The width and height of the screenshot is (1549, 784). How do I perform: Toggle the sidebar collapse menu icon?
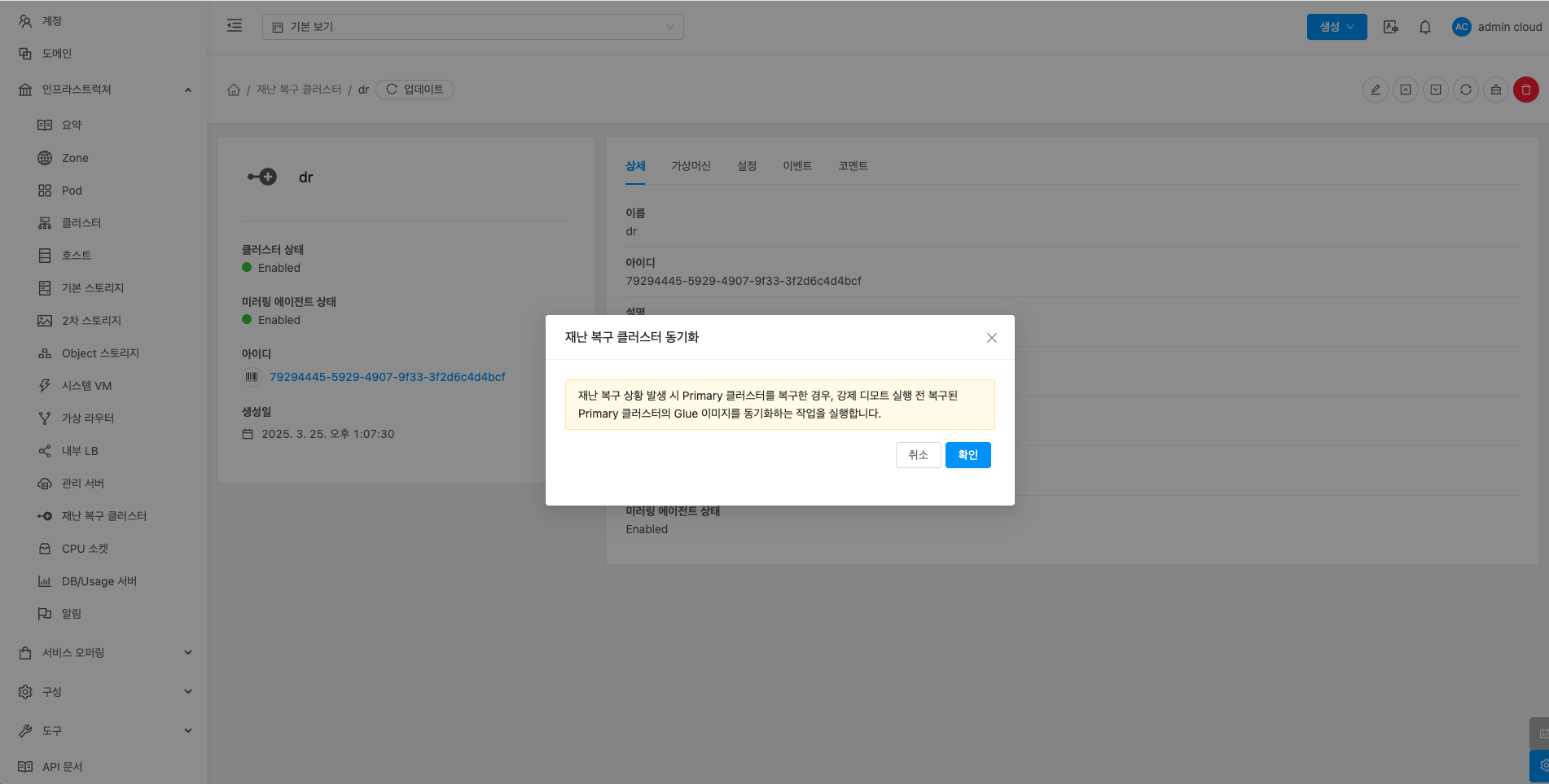(235, 26)
